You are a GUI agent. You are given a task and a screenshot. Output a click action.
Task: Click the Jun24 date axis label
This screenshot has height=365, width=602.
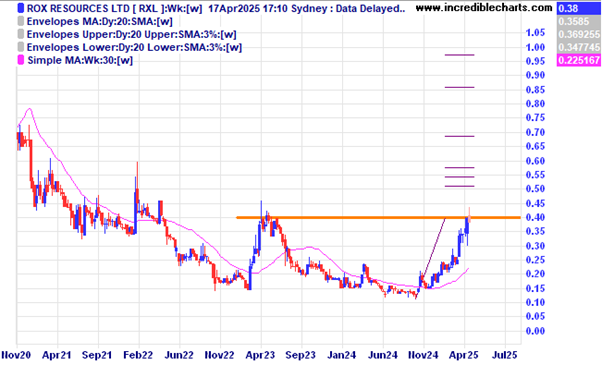point(382,355)
